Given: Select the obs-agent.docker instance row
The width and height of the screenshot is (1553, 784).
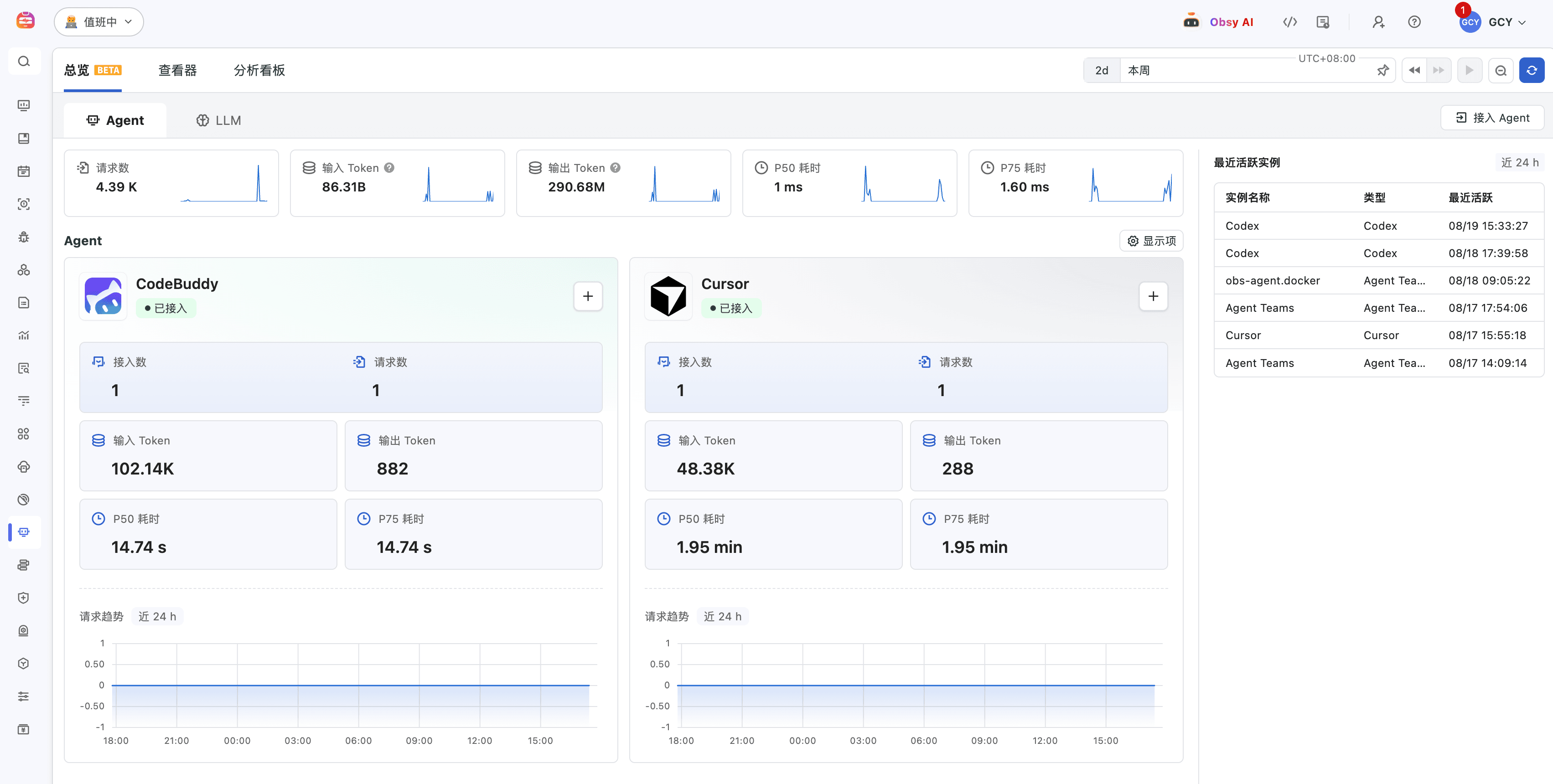Looking at the screenshot, I should pyautogui.click(x=1379, y=280).
